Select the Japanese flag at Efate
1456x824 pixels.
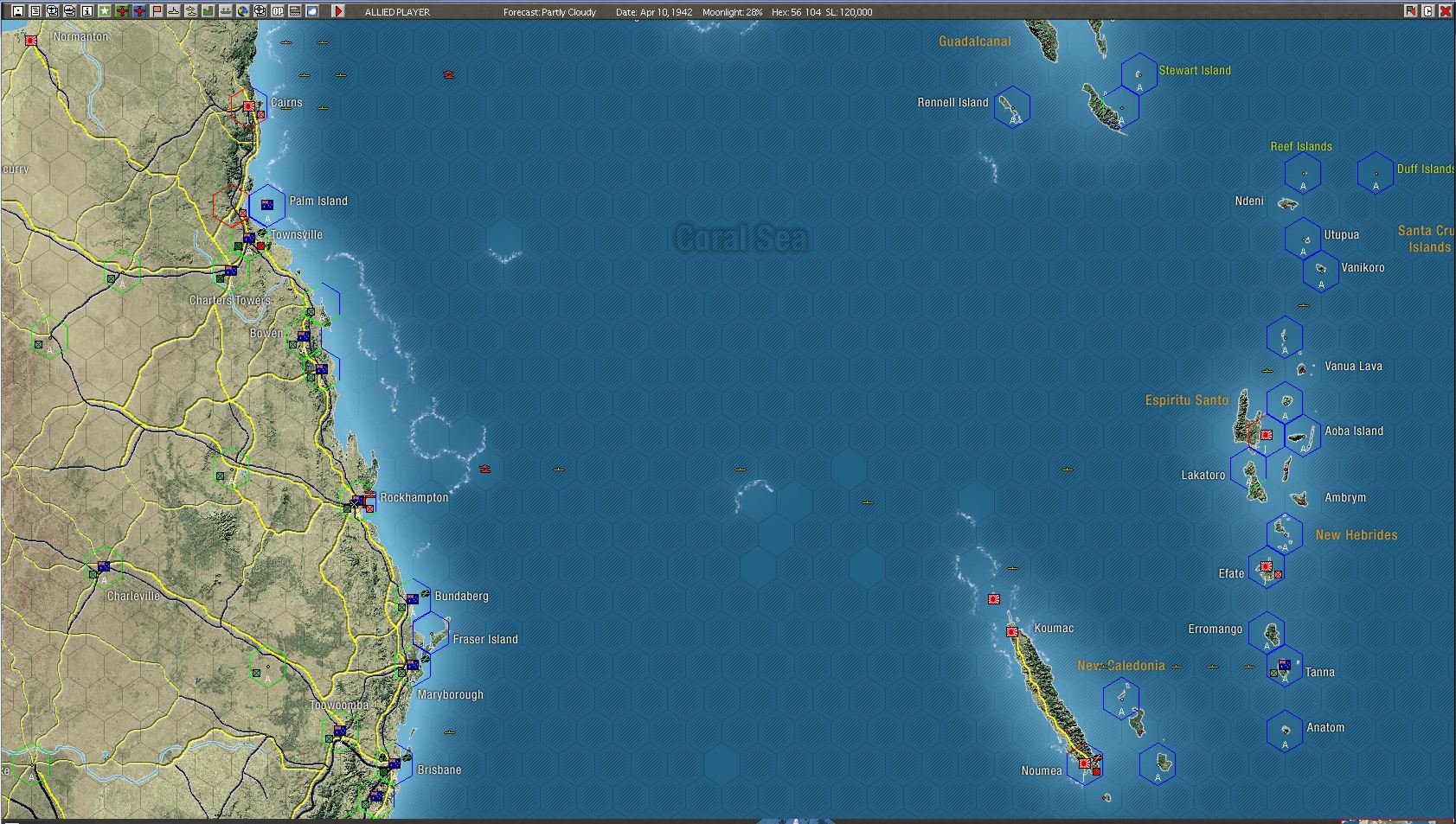[x=1267, y=566]
